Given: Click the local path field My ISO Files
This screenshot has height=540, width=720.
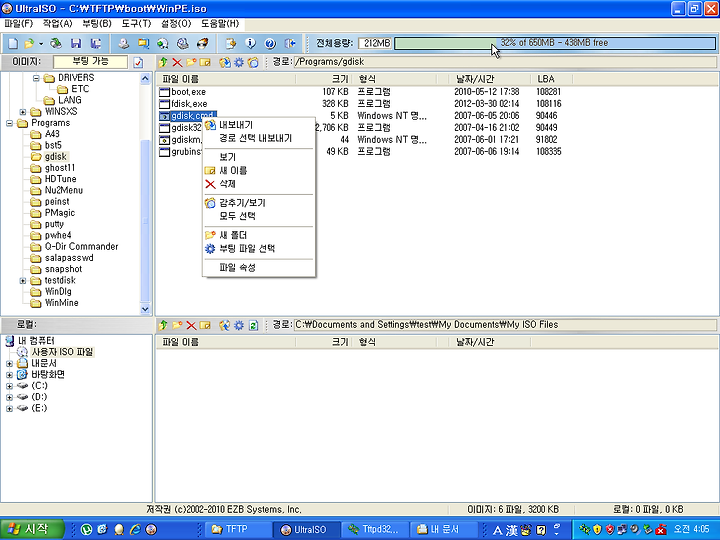Looking at the screenshot, I should pyautogui.click(x=504, y=325).
